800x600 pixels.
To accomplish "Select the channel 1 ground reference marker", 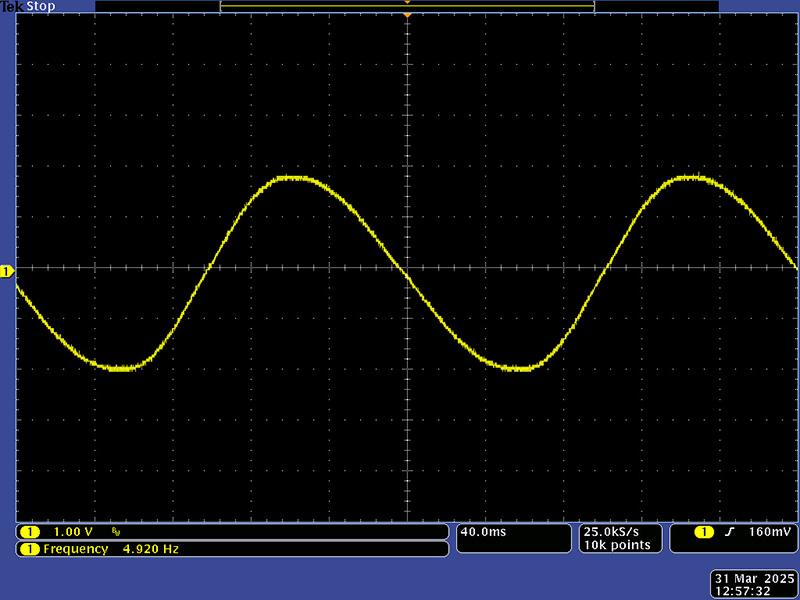I will click(7, 272).
